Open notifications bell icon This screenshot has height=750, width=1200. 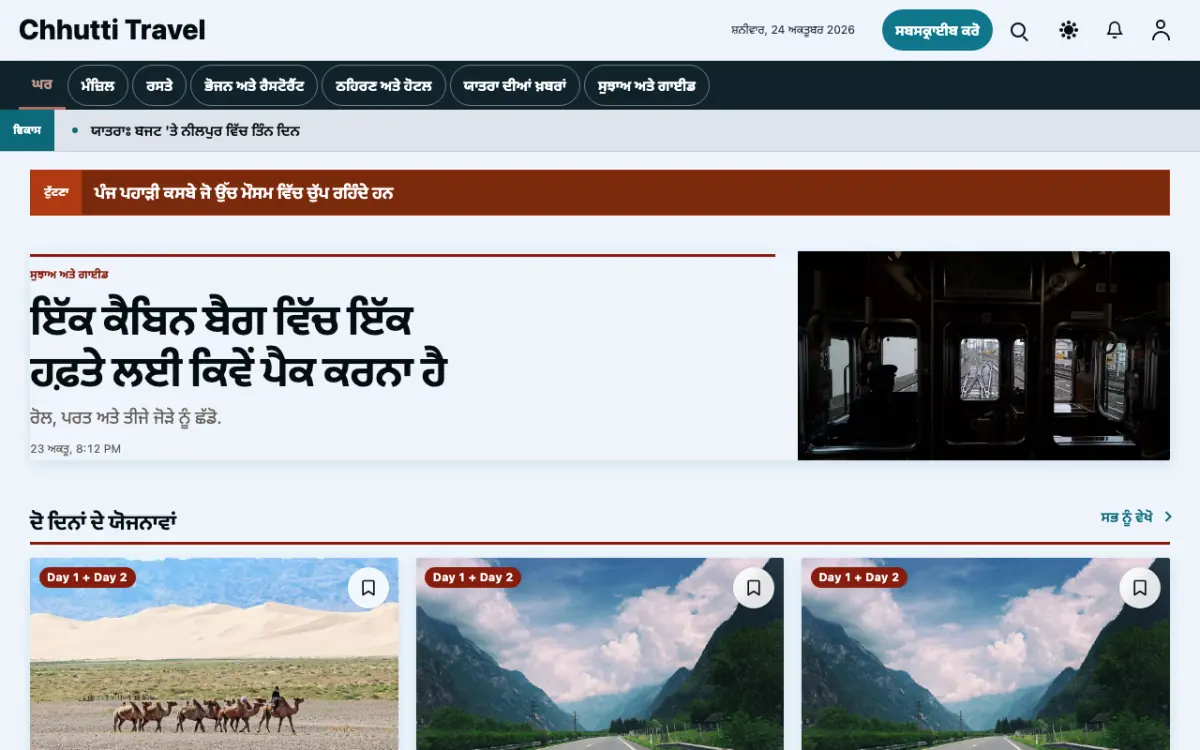click(x=1114, y=31)
